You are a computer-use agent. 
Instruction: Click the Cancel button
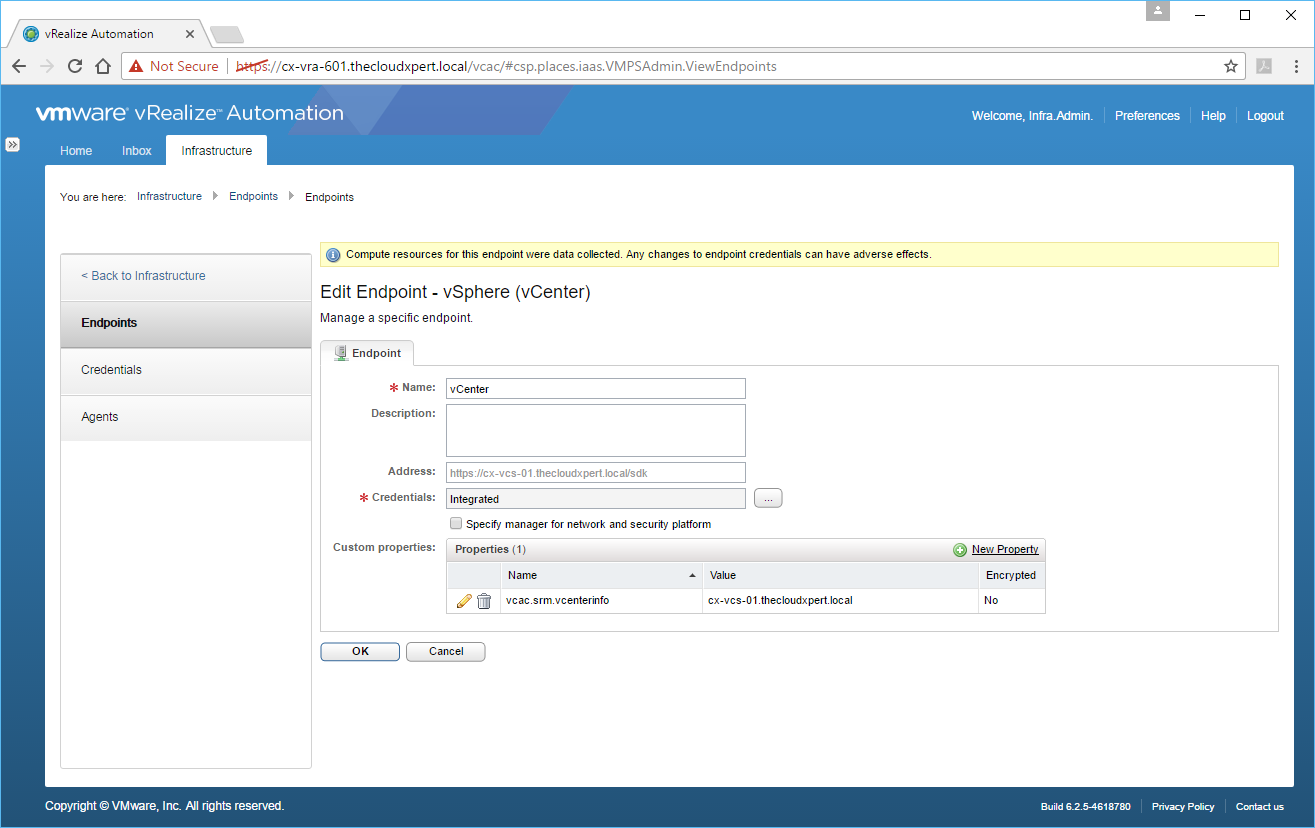click(x=446, y=651)
